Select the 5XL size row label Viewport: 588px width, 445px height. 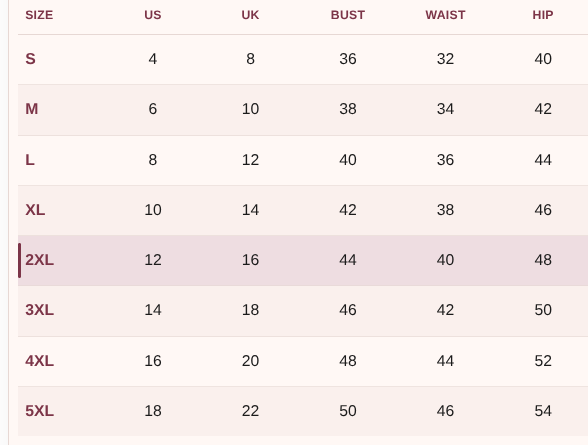tap(39, 411)
